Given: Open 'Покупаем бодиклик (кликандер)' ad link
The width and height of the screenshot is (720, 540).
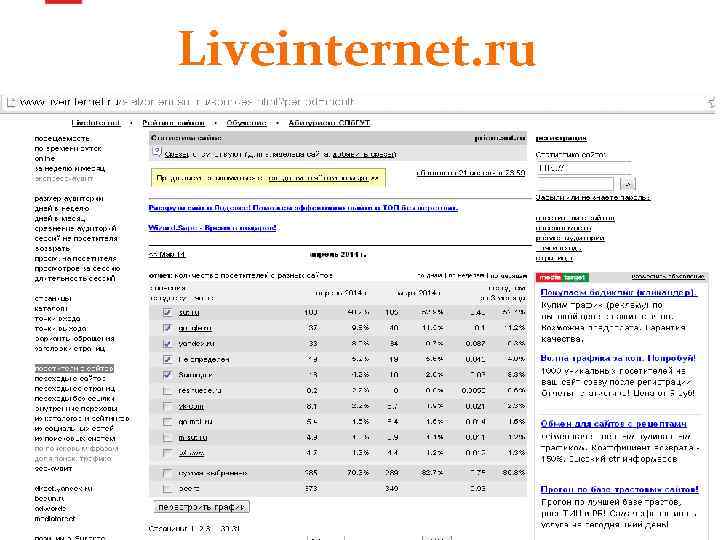Looking at the screenshot, I should [x=619, y=292].
